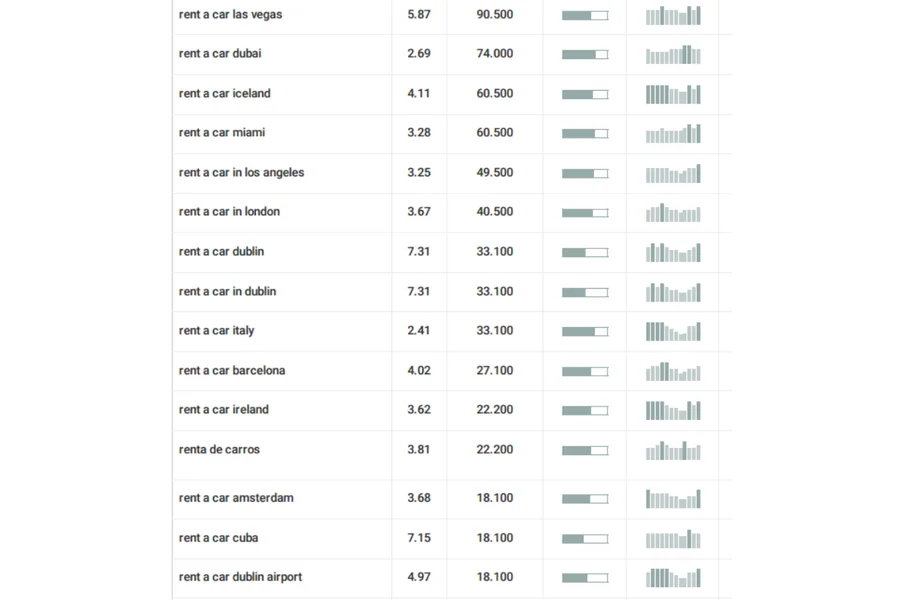
Task: Click trend chart in 'rent a car italy' row
Action: click(673, 332)
